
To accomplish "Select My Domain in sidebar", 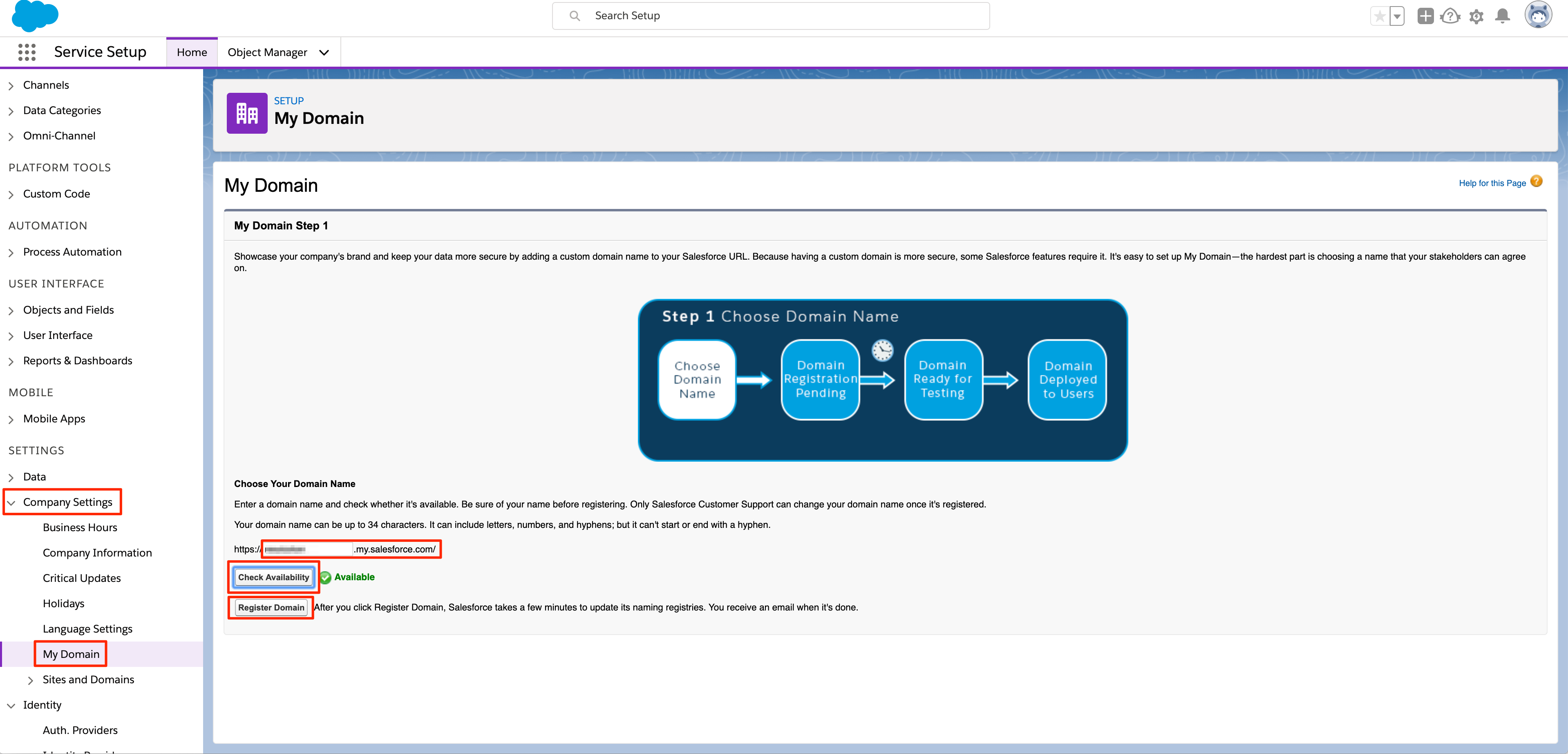I will point(71,654).
